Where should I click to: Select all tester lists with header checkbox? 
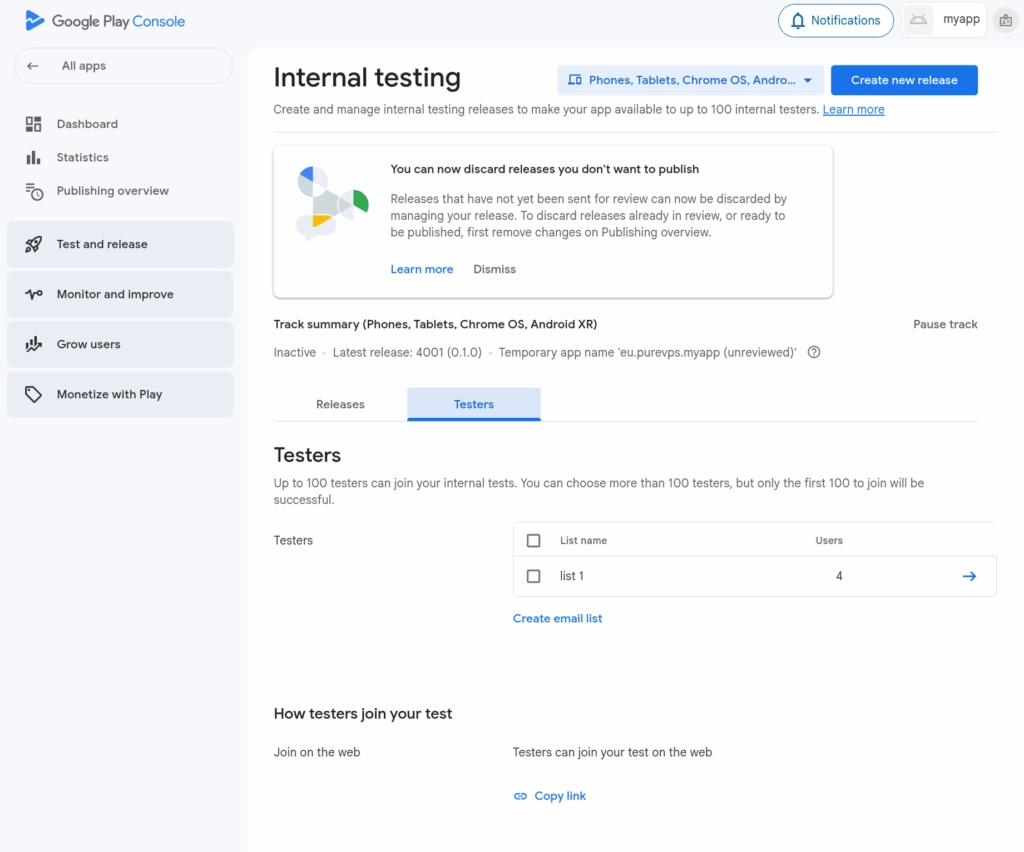coord(533,540)
